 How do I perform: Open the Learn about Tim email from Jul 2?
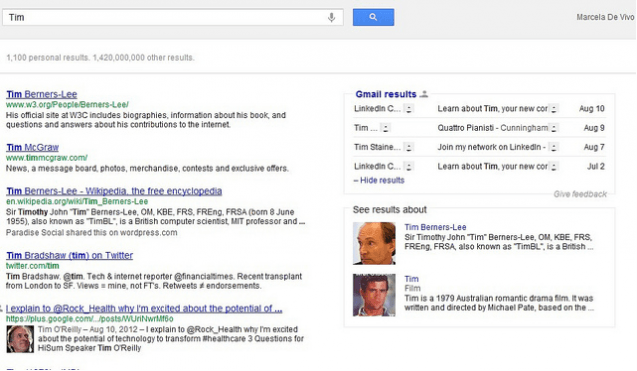pyautogui.click(x=492, y=167)
